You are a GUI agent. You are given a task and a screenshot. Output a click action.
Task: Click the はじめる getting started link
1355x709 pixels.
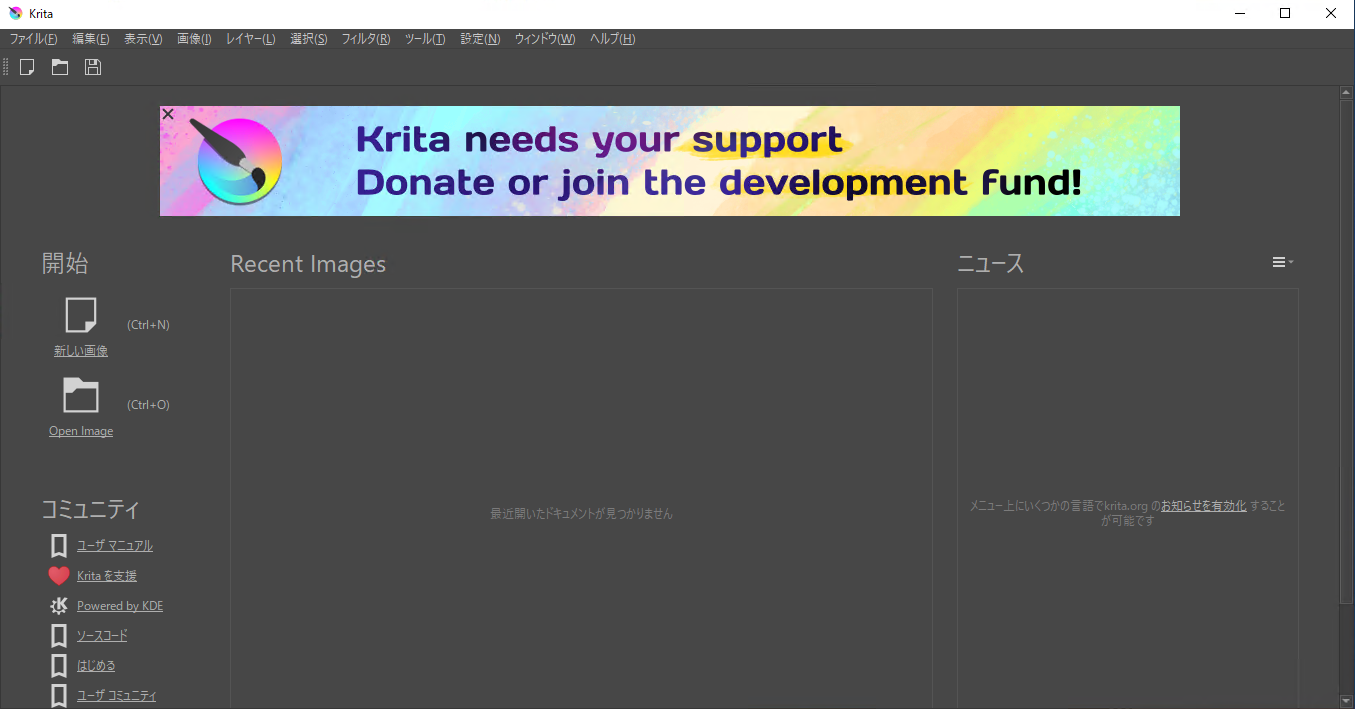click(95, 665)
